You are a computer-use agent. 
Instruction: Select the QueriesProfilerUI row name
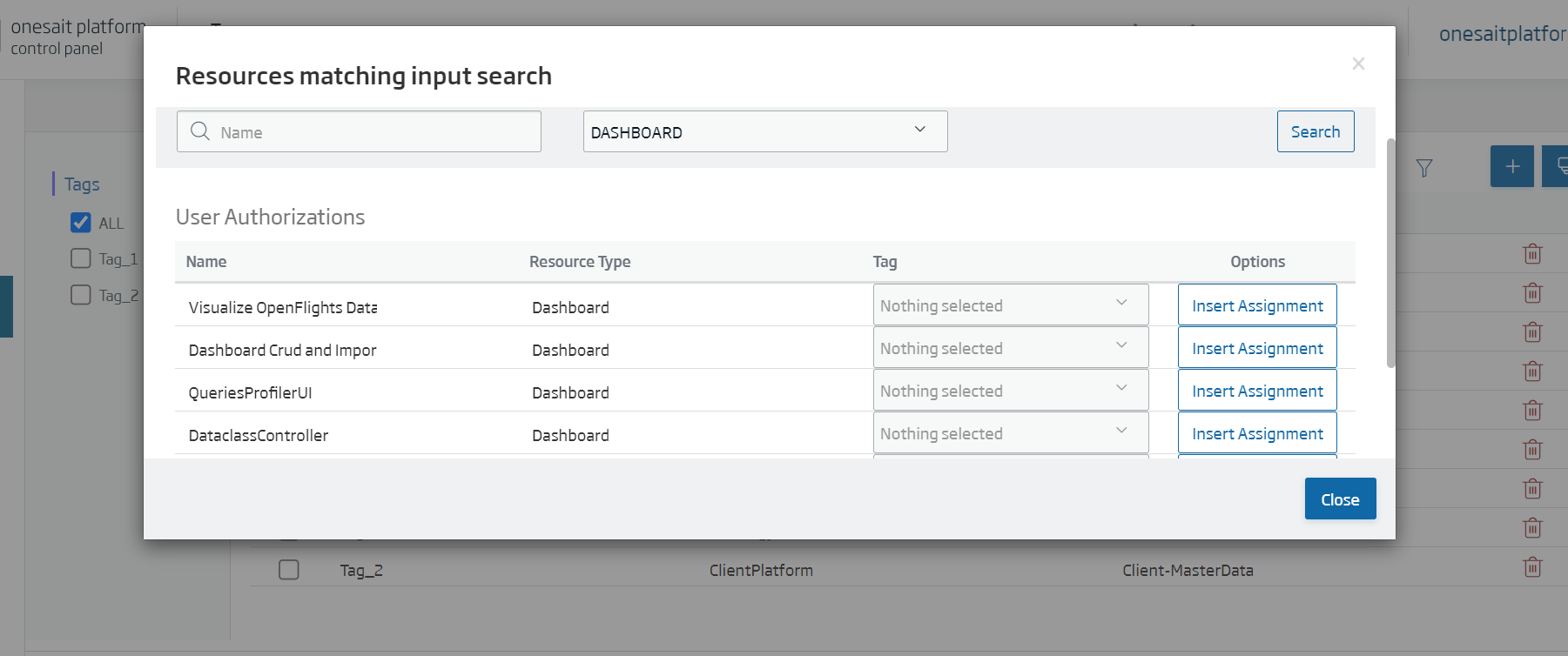250,392
